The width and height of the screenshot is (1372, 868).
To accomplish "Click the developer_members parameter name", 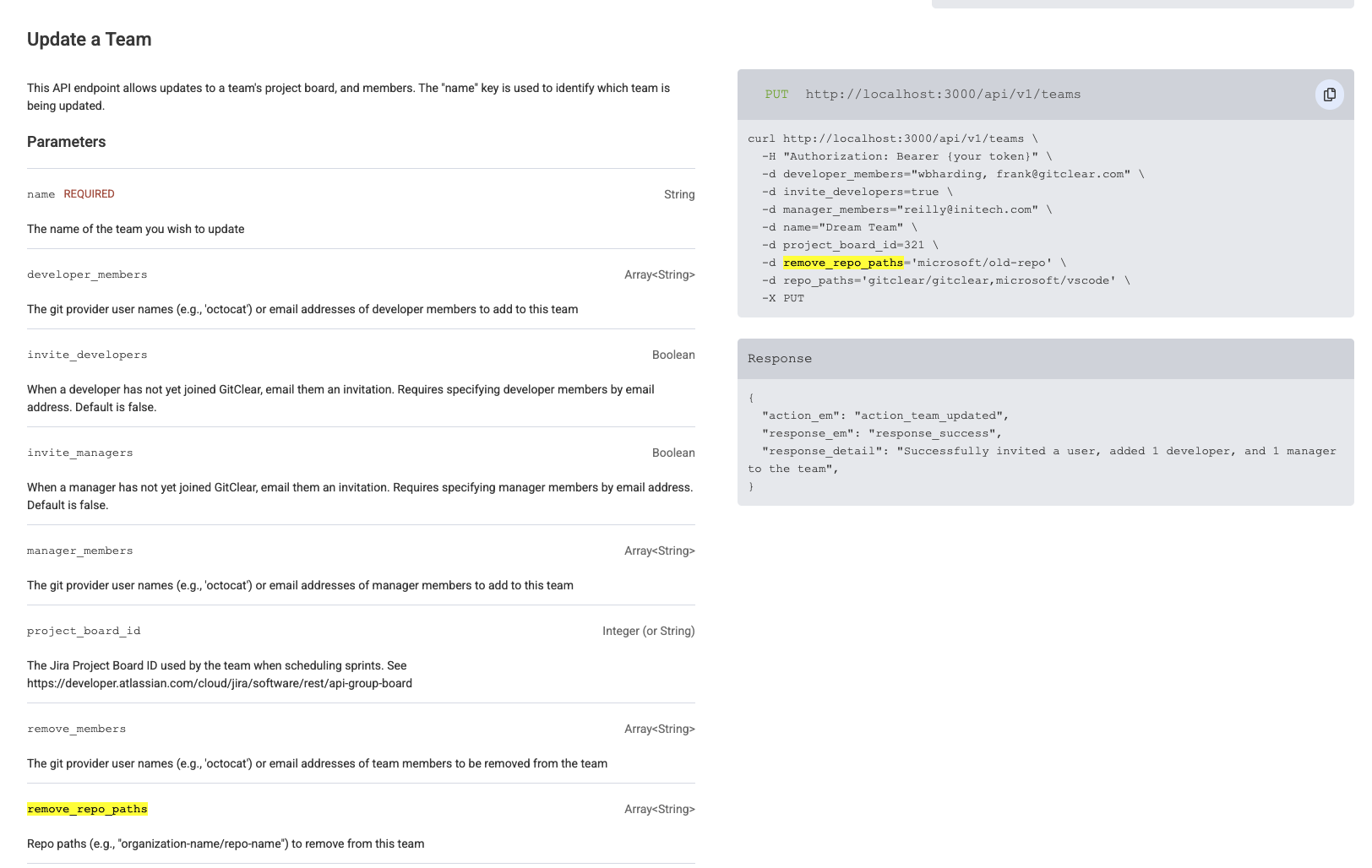I will tap(87, 274).
